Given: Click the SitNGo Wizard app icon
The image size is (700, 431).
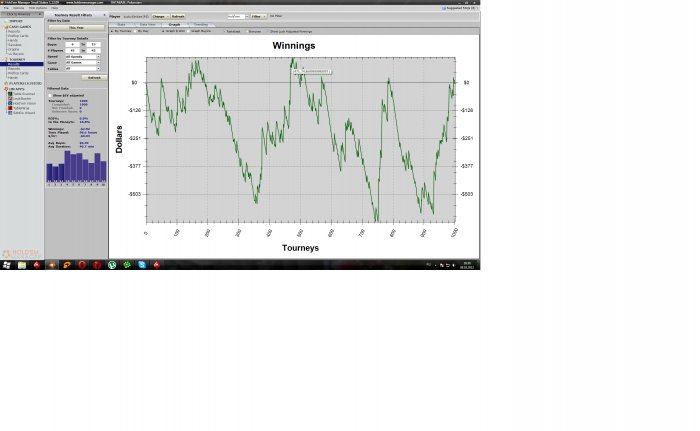Looking at the screenshot, I should pos(10,113).
